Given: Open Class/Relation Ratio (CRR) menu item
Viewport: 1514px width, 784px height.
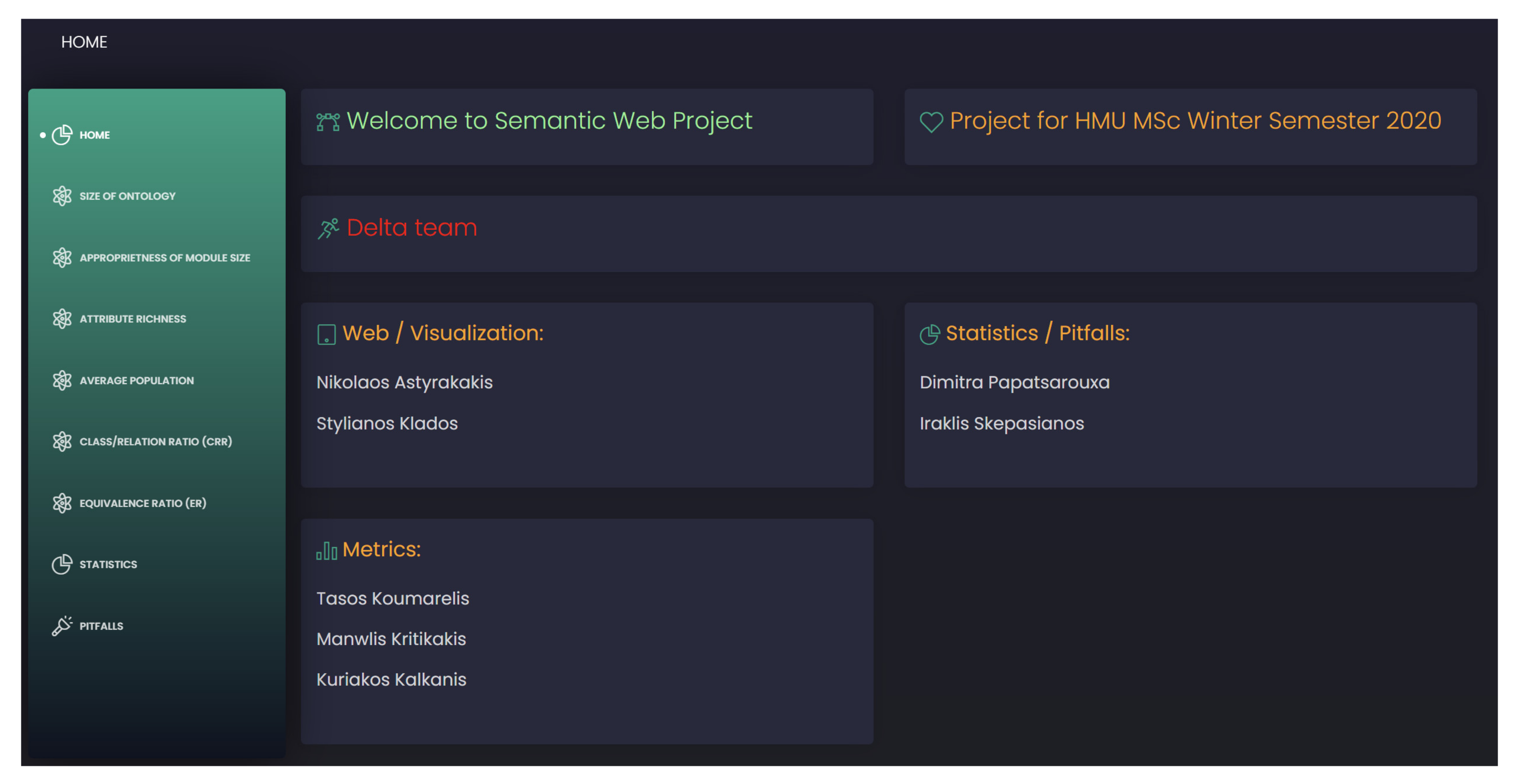Looking at the screenshot, I should [156, 441].
